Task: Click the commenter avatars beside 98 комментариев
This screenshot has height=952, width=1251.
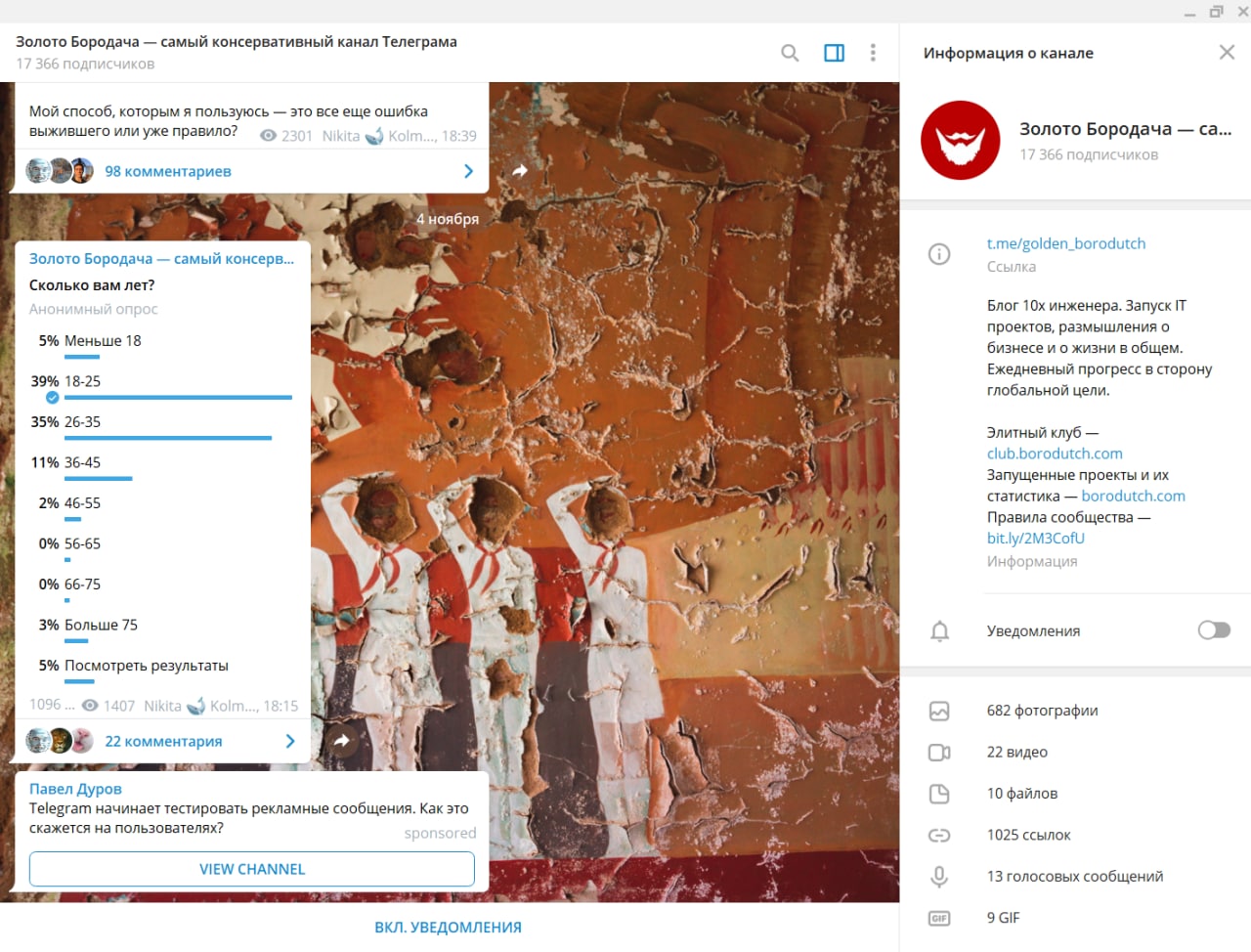Action: (60, 171)
